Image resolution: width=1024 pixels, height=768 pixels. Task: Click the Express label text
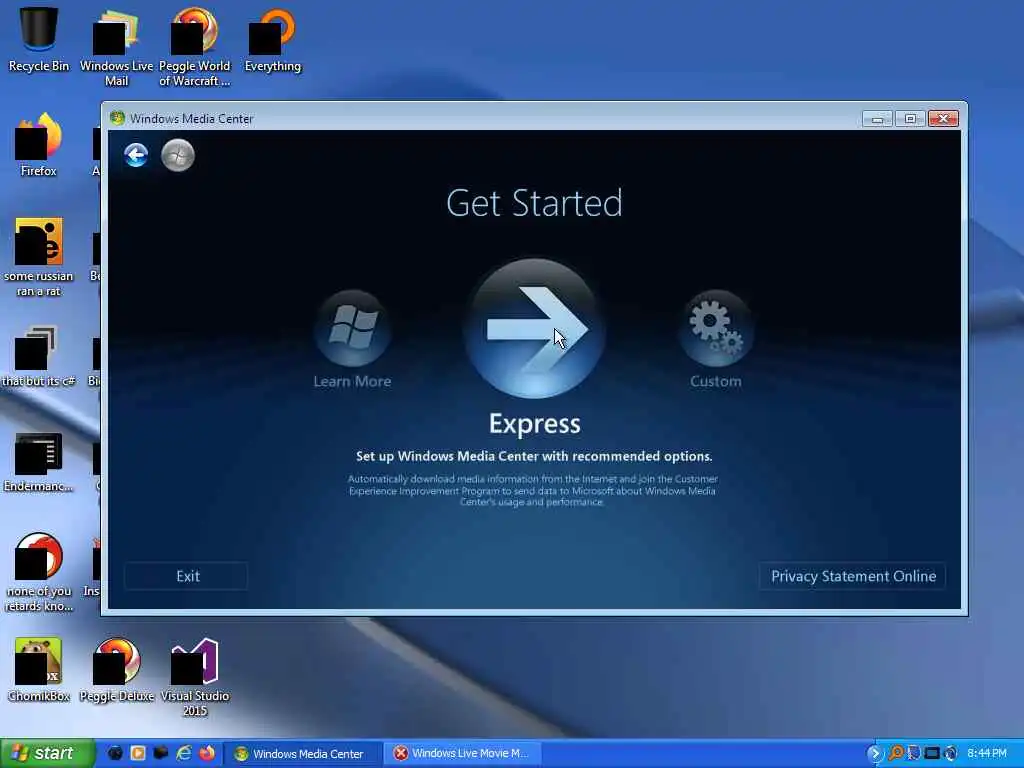[x=535, y=424]
